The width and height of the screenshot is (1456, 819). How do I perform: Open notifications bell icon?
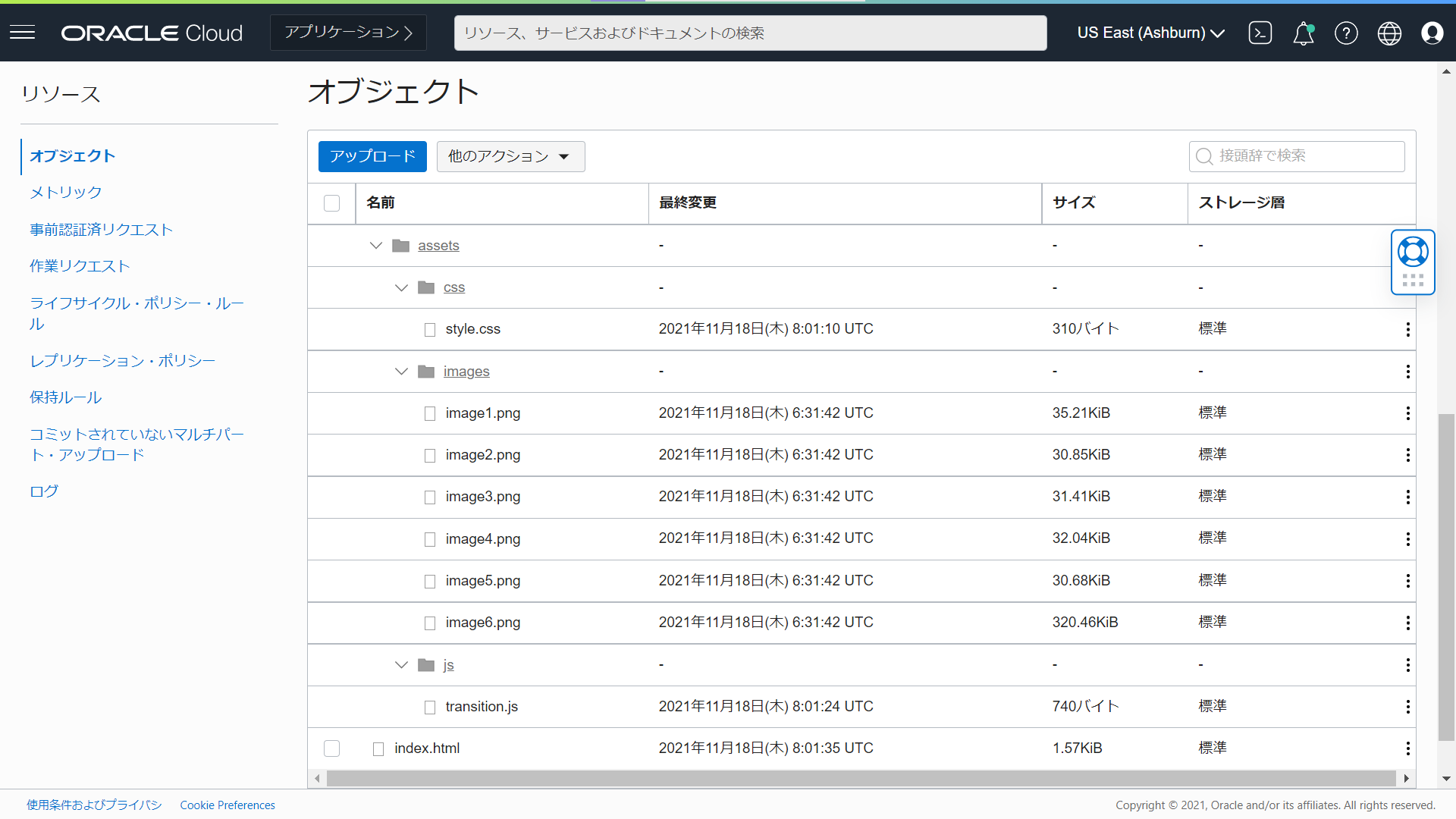[x=1303, y=33]
